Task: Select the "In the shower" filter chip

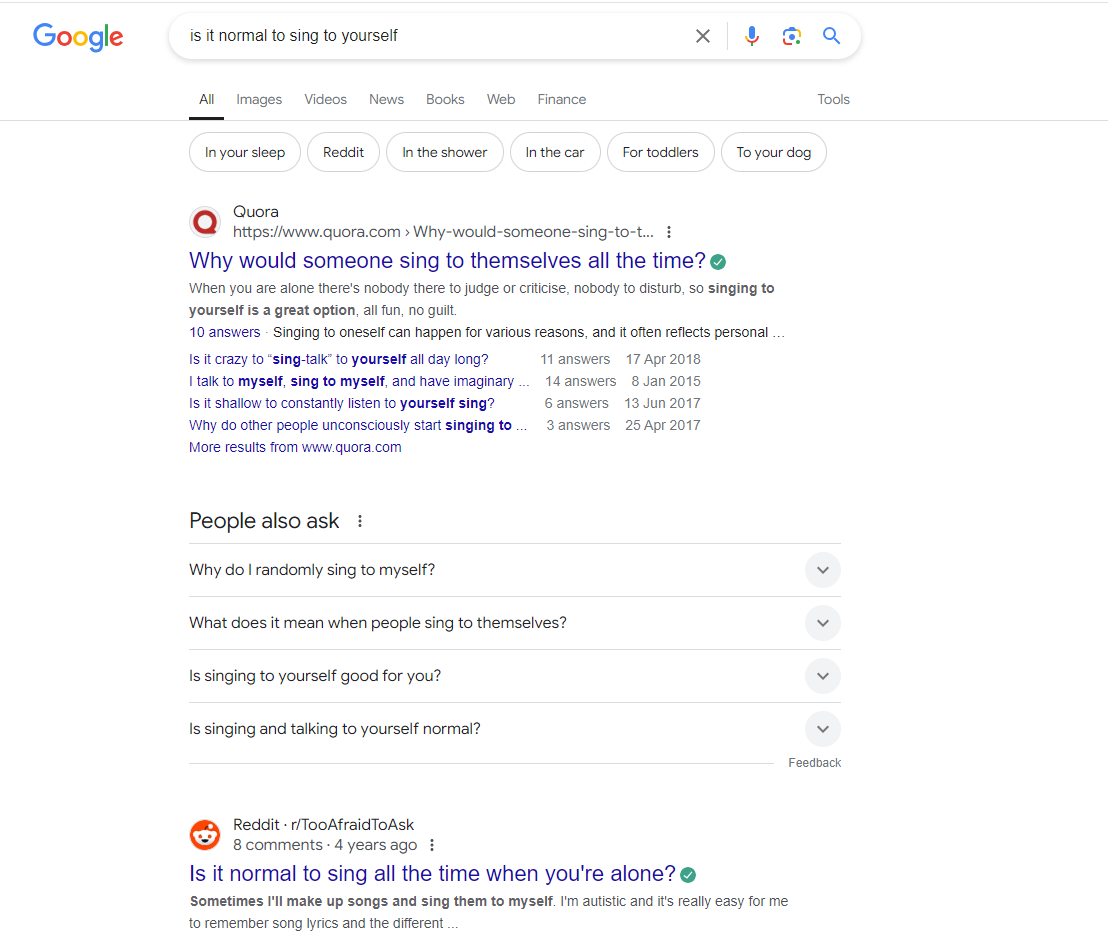Action: (x=444, y=152)
